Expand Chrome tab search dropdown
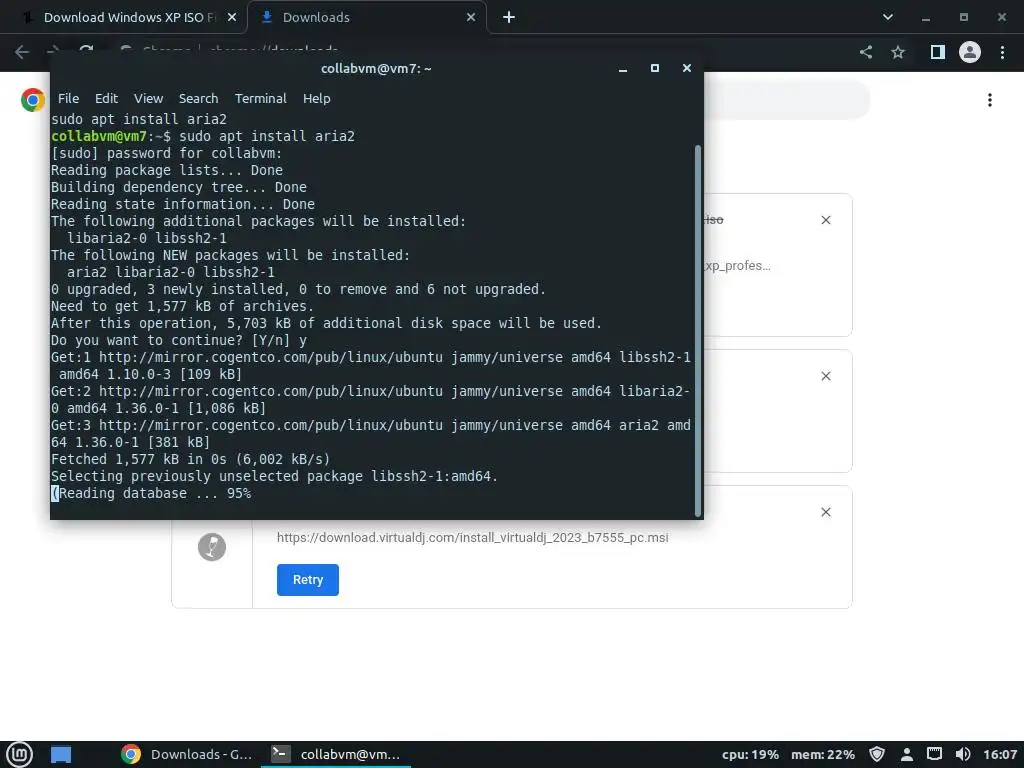Viewport: 1024px width, 768px height. pos(888,18)
